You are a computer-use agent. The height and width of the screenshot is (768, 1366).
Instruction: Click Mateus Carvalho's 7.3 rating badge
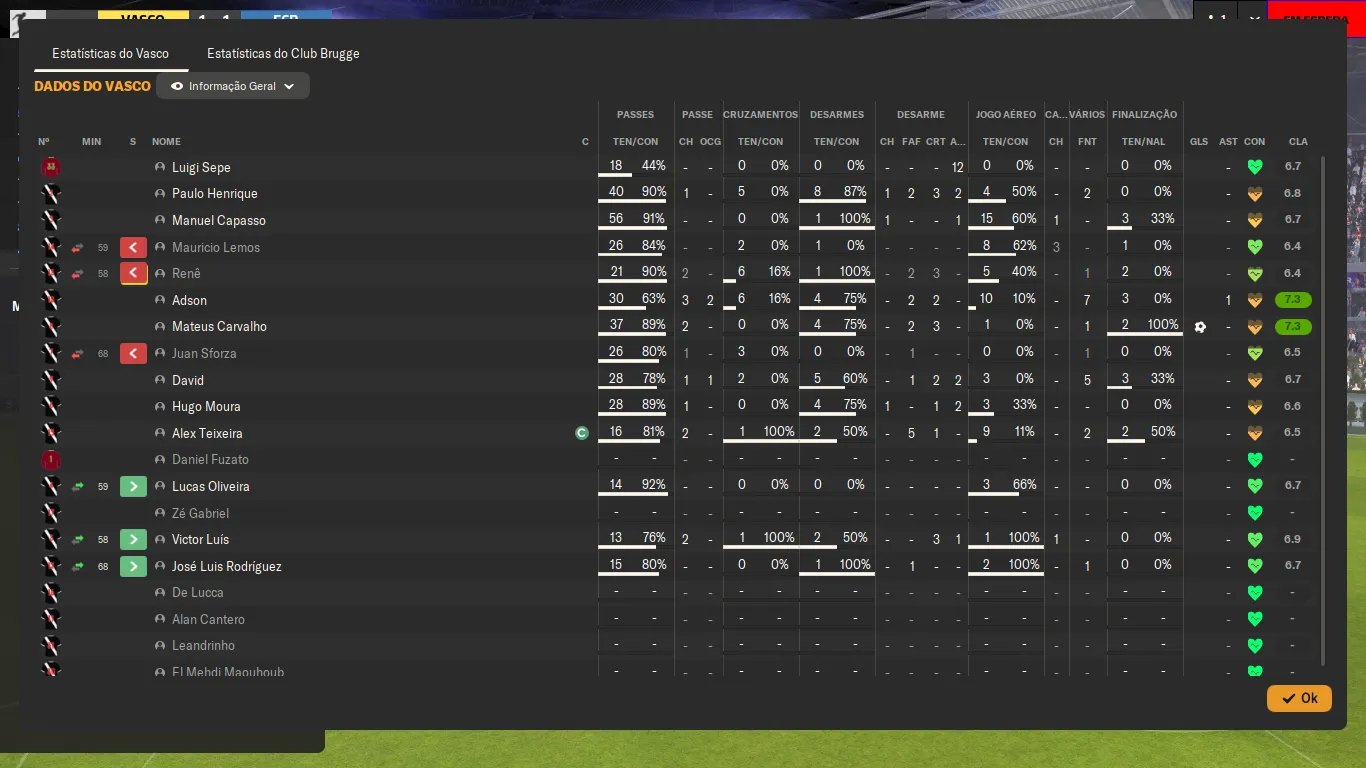click(x=1293, y=327)
